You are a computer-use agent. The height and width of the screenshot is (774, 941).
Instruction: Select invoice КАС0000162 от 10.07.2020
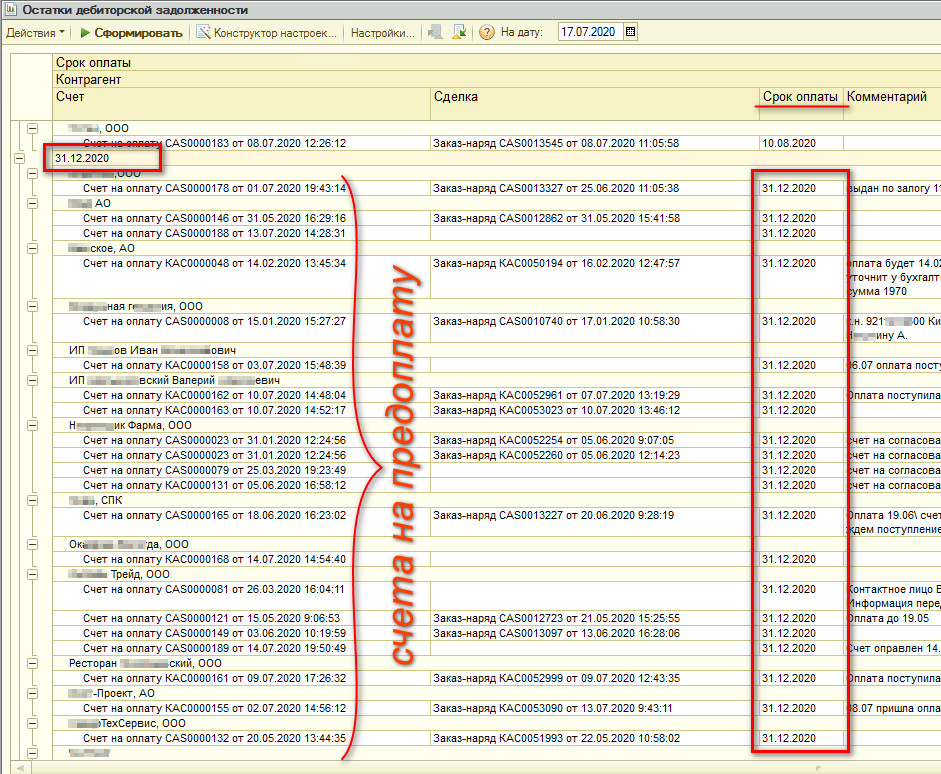(x=214, y=395)
